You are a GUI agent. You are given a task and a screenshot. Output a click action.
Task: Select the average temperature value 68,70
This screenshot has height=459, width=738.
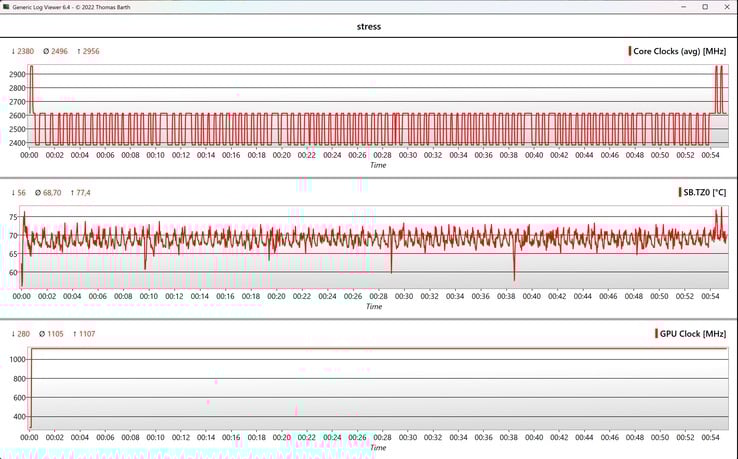52,193
